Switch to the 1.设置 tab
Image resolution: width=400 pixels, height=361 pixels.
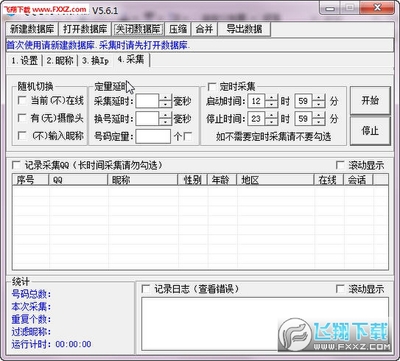24,61
